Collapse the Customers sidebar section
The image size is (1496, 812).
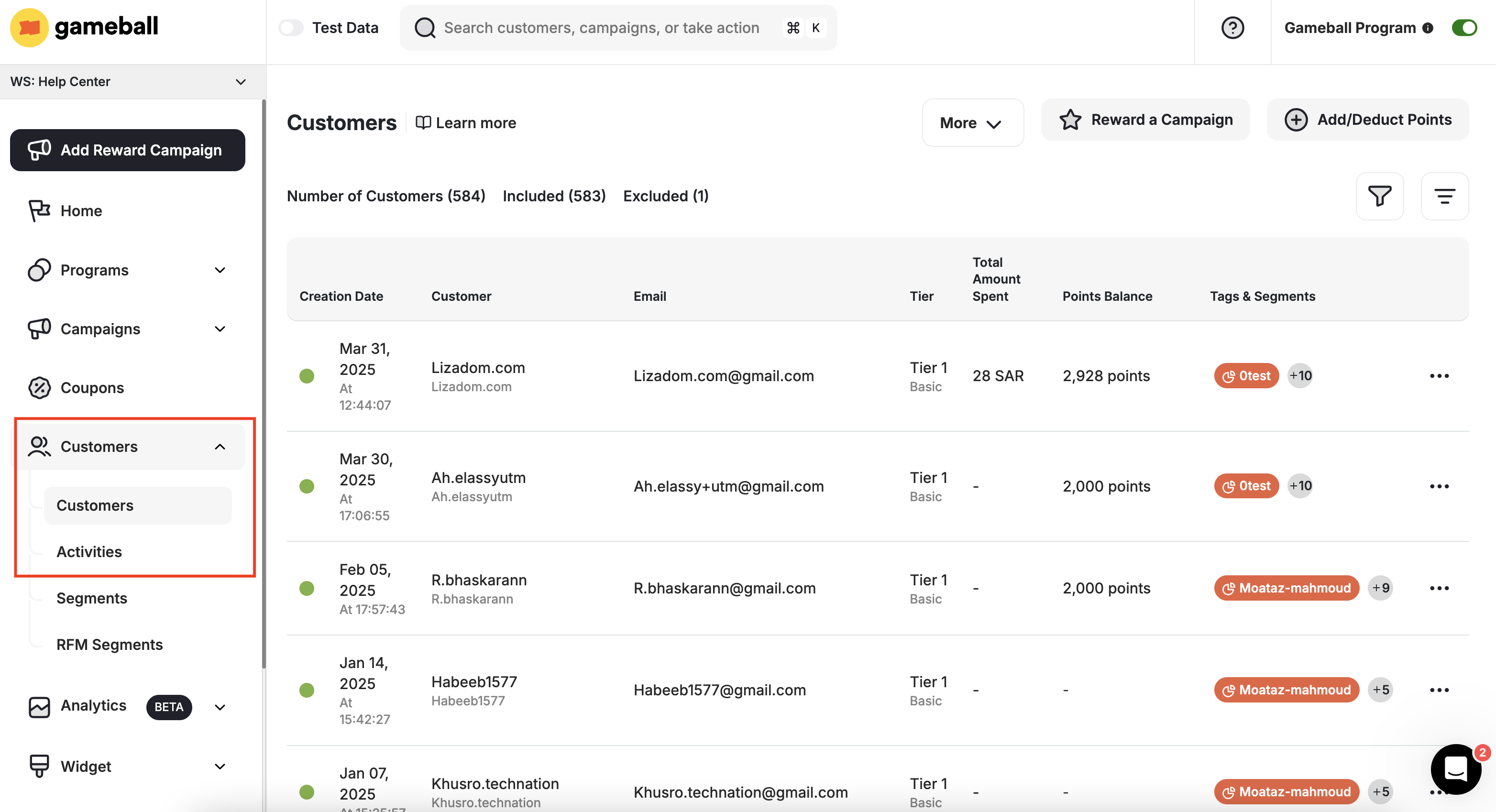[x=220, y=447]
